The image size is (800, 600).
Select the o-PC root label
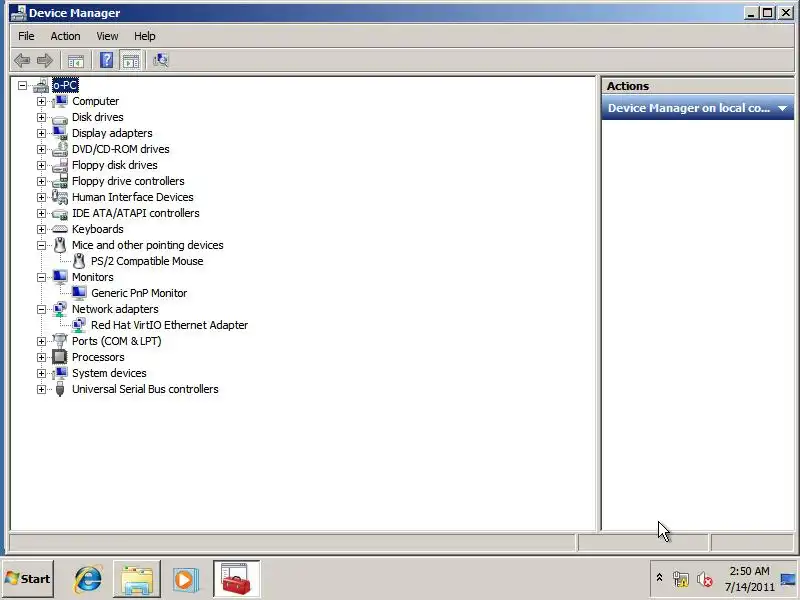coord(65,85)
